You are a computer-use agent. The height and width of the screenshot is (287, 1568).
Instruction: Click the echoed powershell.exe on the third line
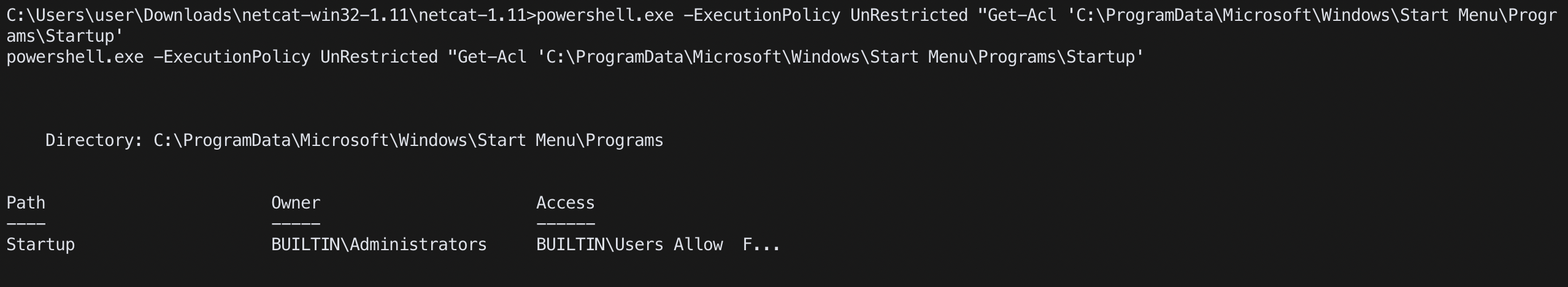75,57
